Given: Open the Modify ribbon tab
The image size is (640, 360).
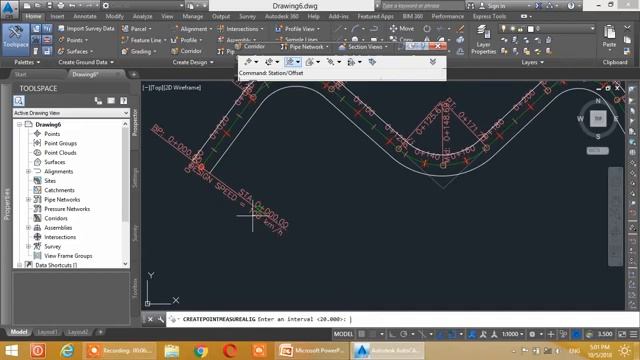Looking at the screenshot, I should (114, 16).
